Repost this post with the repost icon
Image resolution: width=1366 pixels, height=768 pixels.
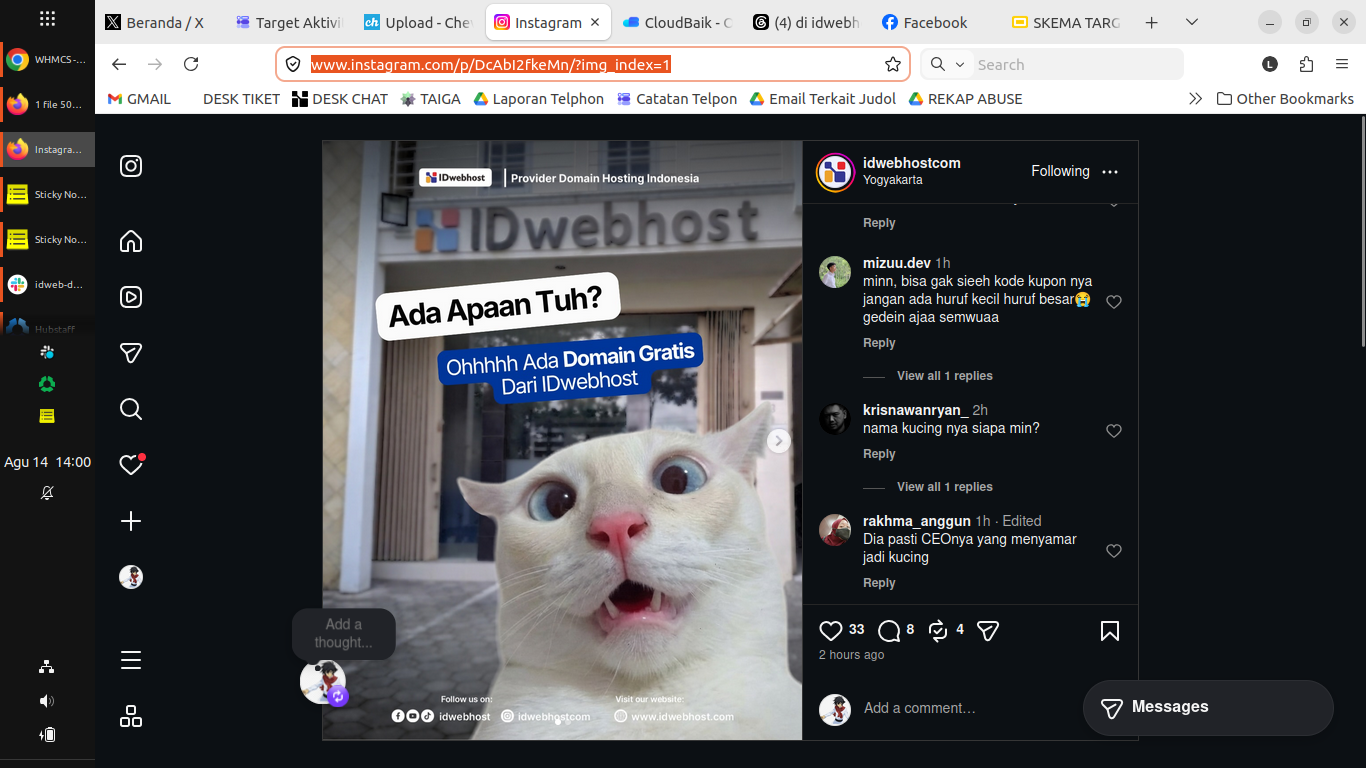(938, 630)
